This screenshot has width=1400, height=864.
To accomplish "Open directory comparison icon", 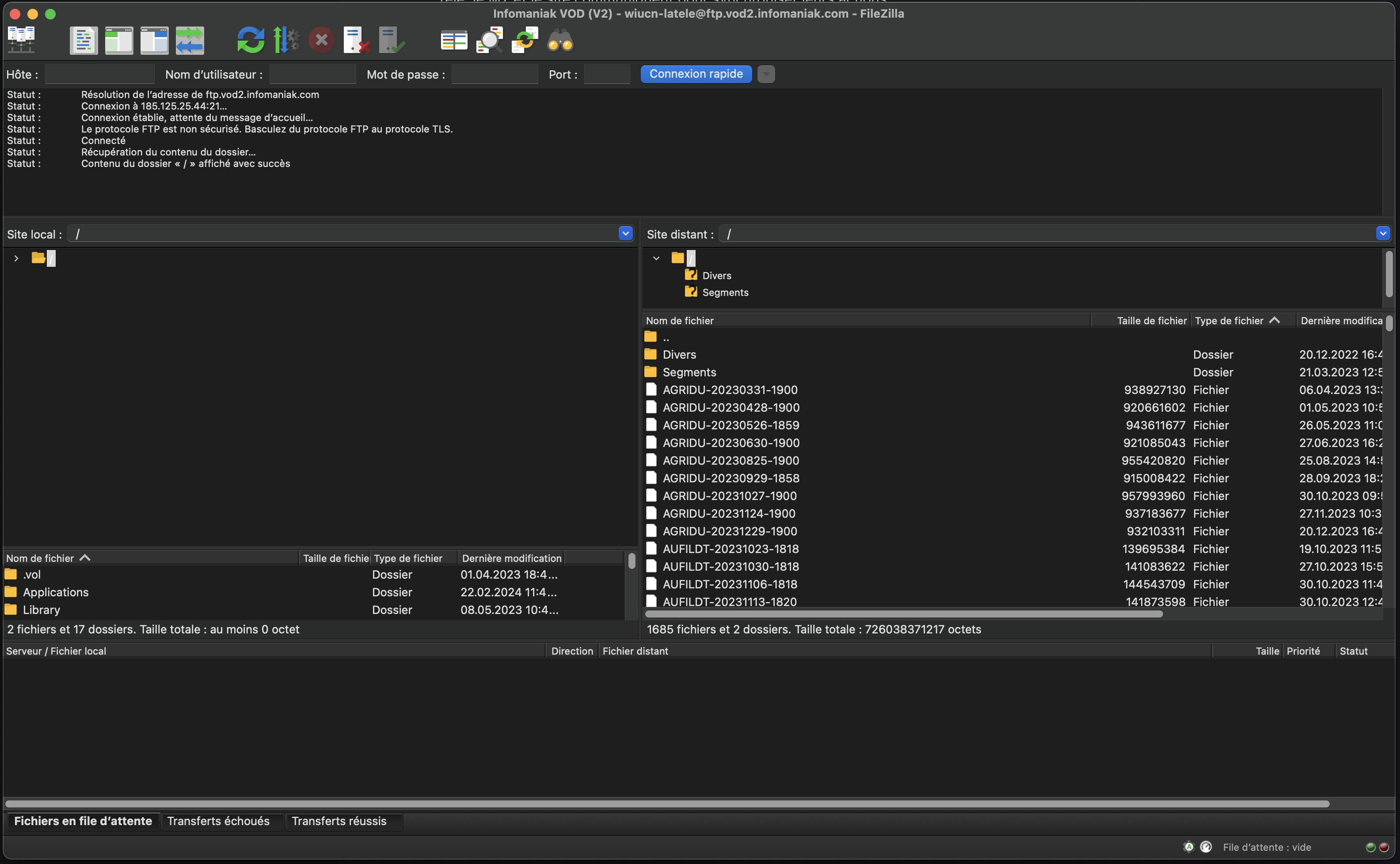I will [x=454, y=41].
